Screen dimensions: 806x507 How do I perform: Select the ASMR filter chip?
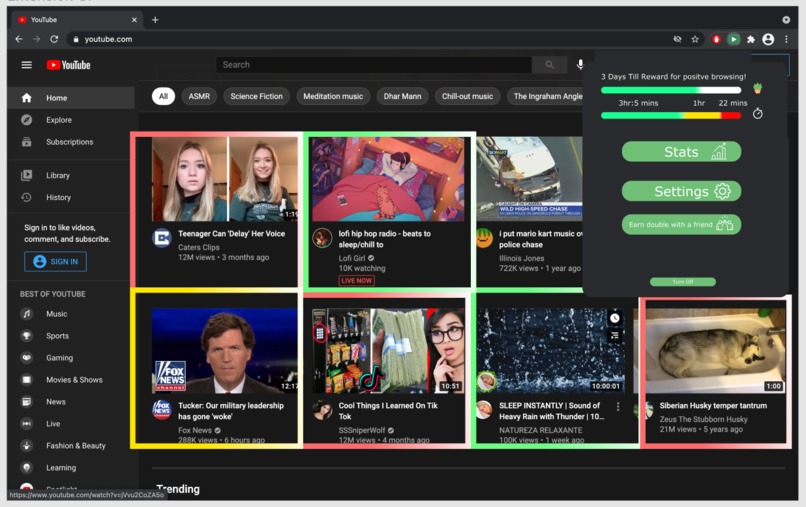(199, 96)
